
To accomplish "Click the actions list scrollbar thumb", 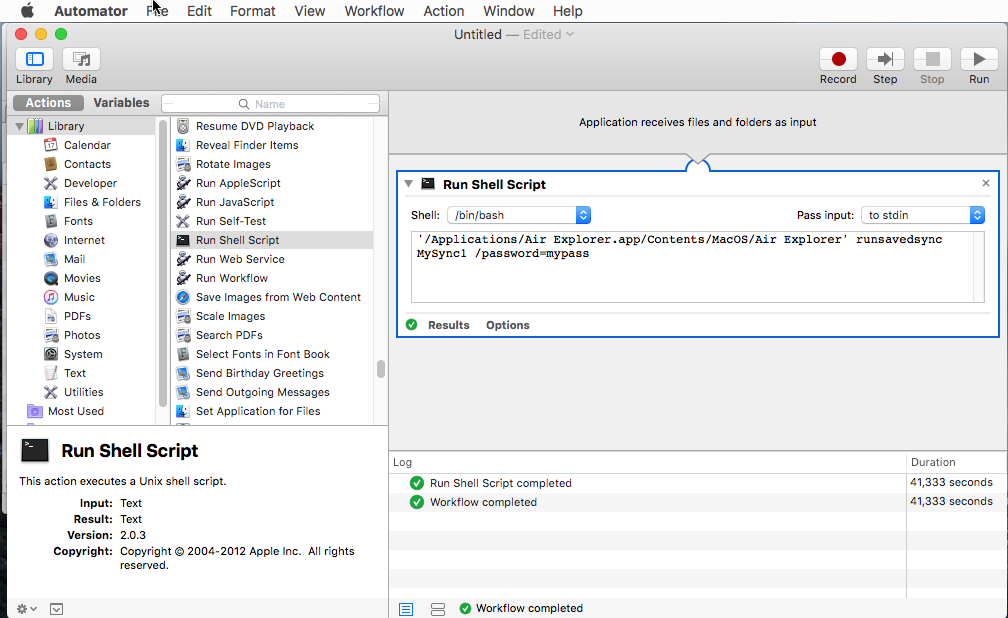I will tap(381, 369).
